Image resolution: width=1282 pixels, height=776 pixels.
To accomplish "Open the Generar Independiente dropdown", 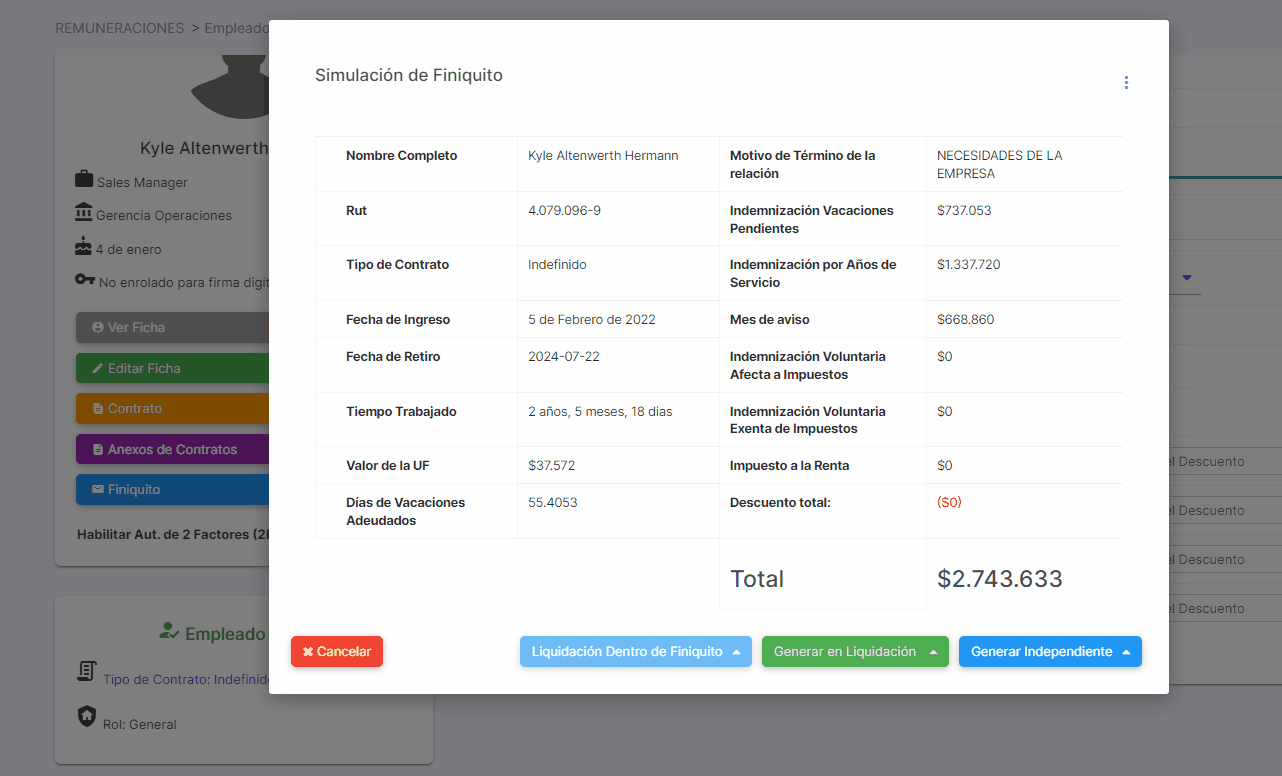I will pos(1050,652).
